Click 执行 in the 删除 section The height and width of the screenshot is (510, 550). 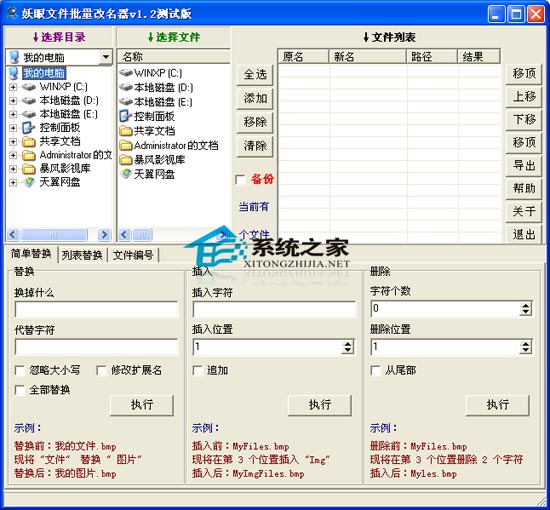[497, 405]
